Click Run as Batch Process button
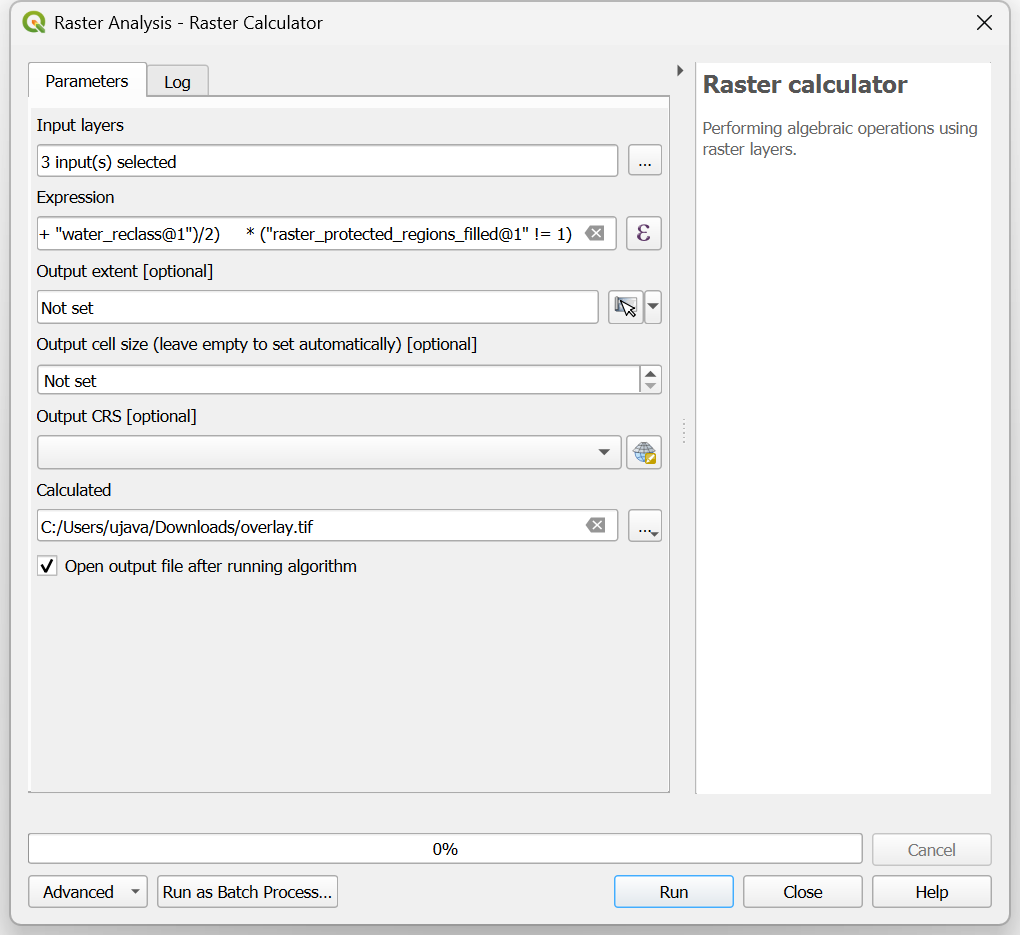Viewport: 1020px width, 935px height. click(247, 892)
